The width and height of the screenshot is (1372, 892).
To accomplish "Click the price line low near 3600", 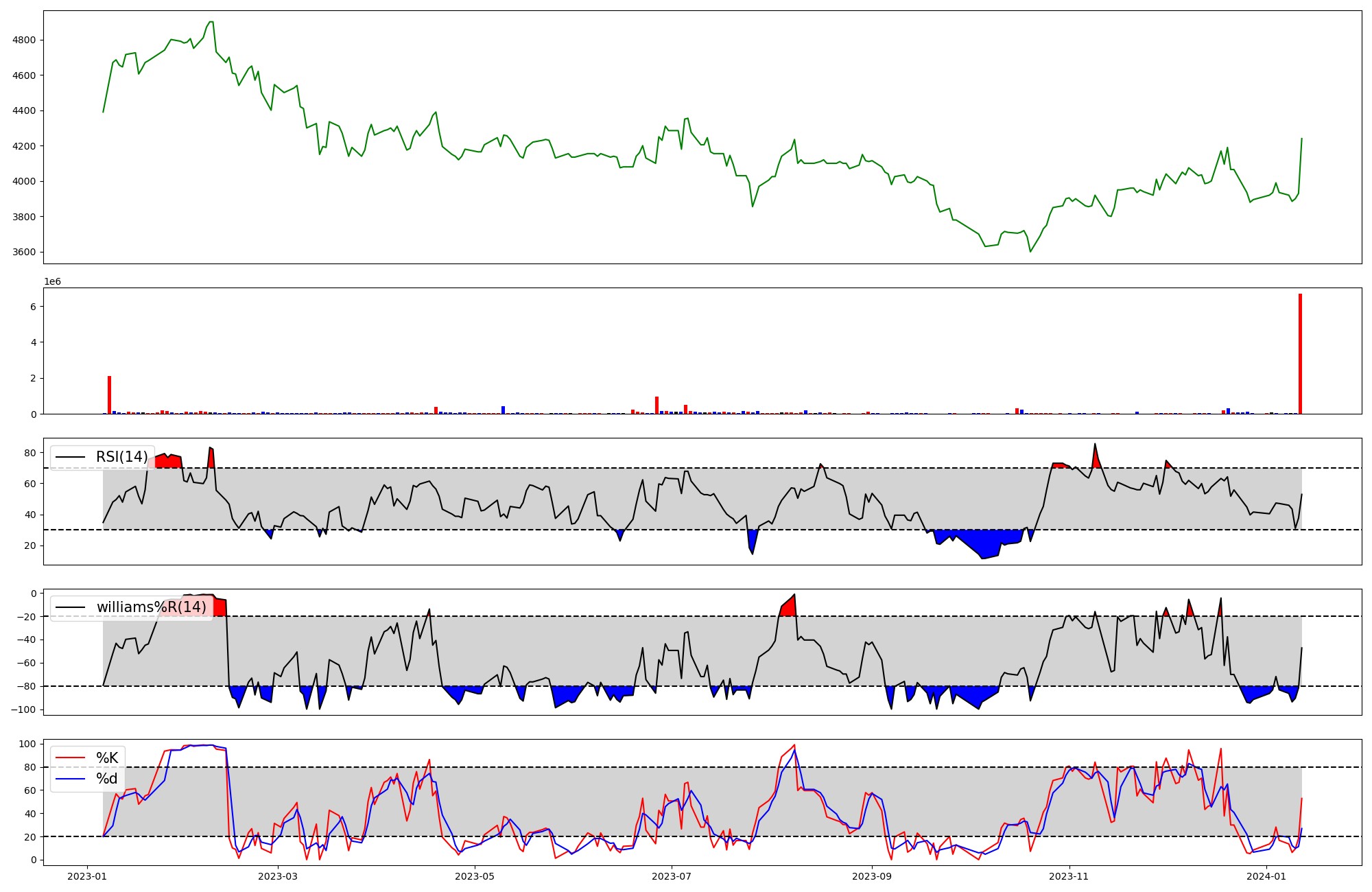I will (1030, 251).
